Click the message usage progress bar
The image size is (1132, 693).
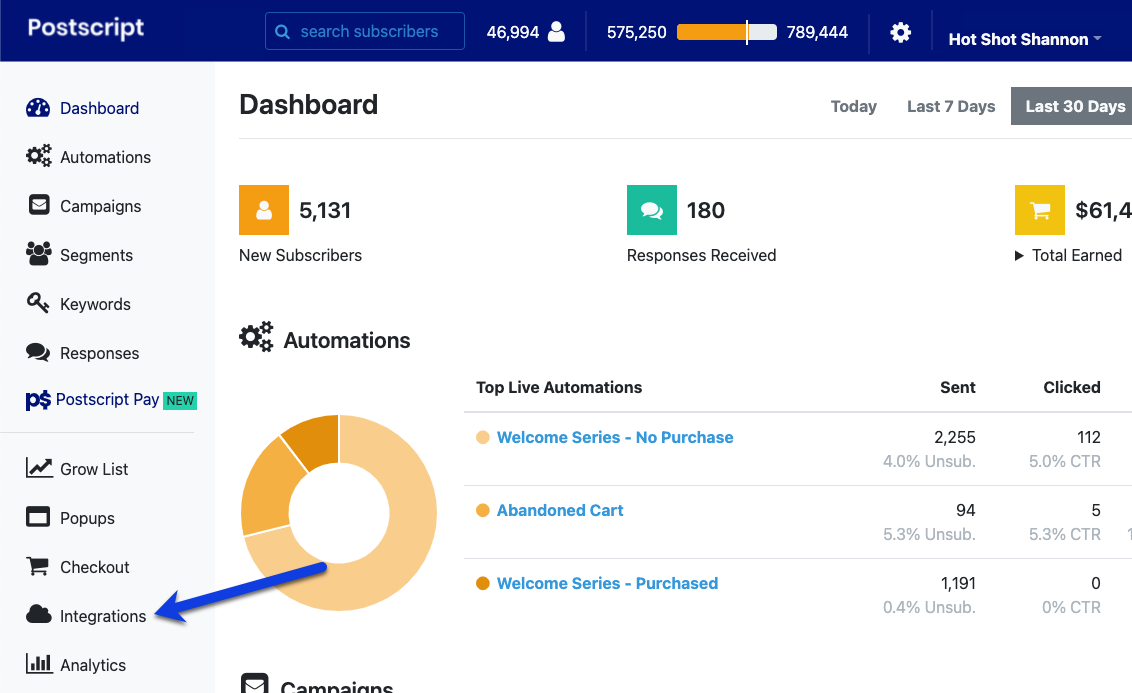(x=726, y=32)
